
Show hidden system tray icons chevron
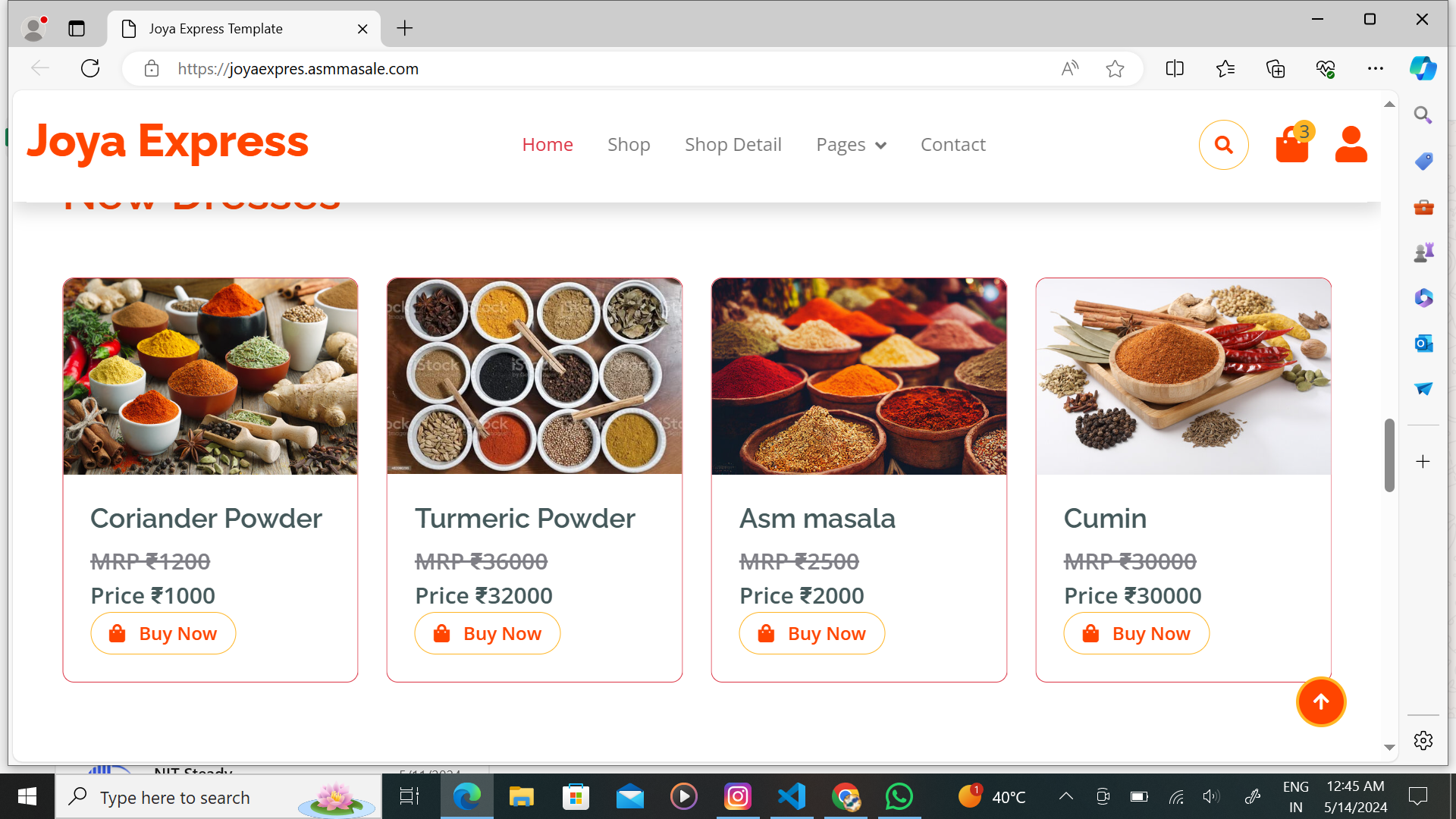tap(1065, 796)
